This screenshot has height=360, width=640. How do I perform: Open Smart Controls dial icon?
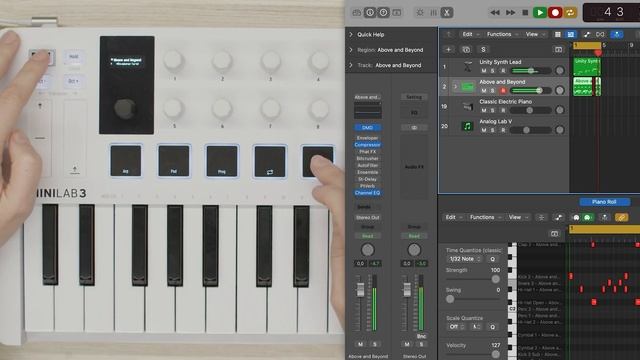(420, 13)
